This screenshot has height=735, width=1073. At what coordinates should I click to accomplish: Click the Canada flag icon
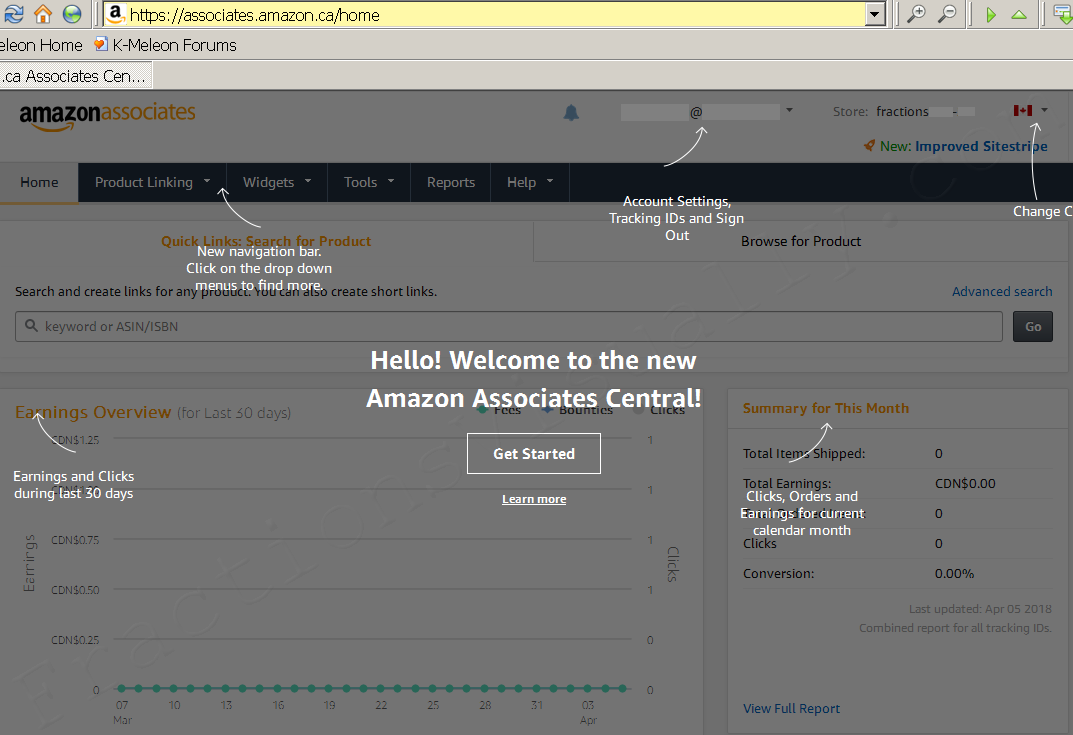click(1022, 110)
